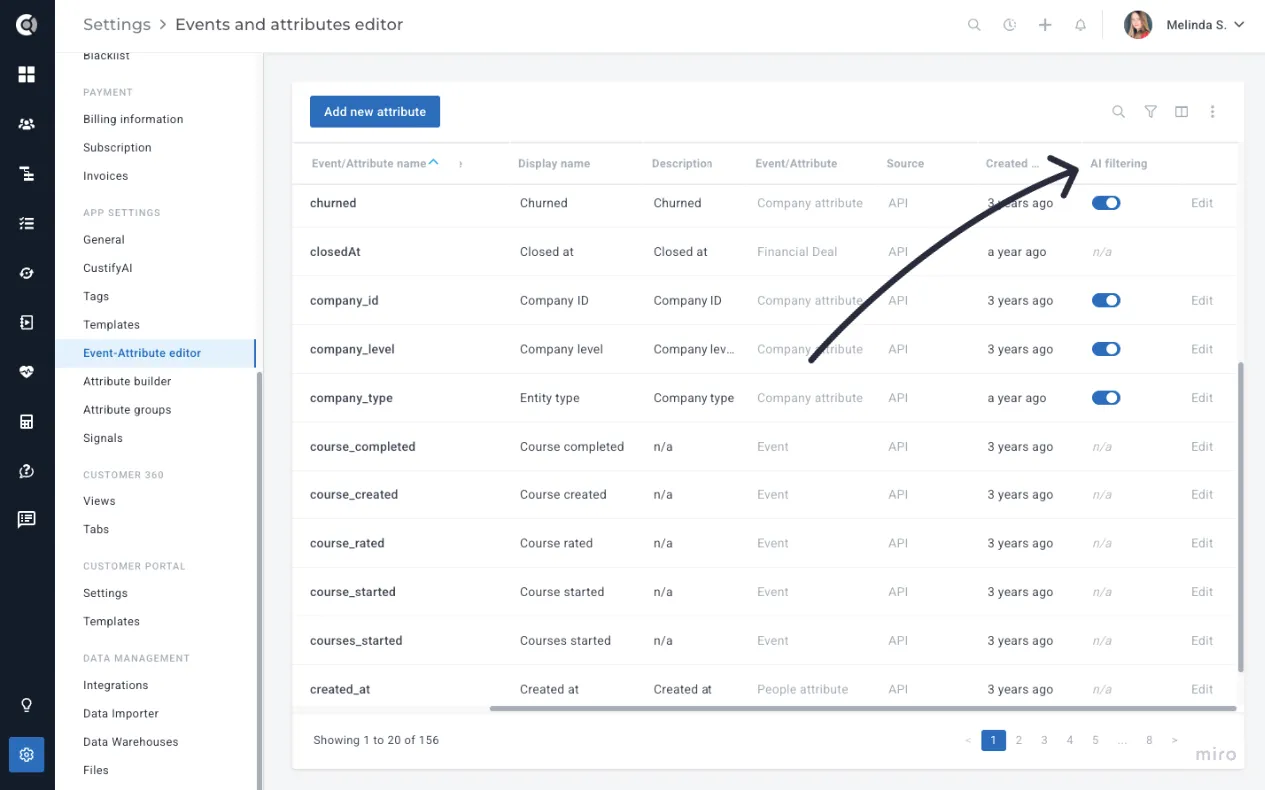Click the plus icon in top header
Image resolution: width=1265 pixels, height=790 pixels.
1045,25
